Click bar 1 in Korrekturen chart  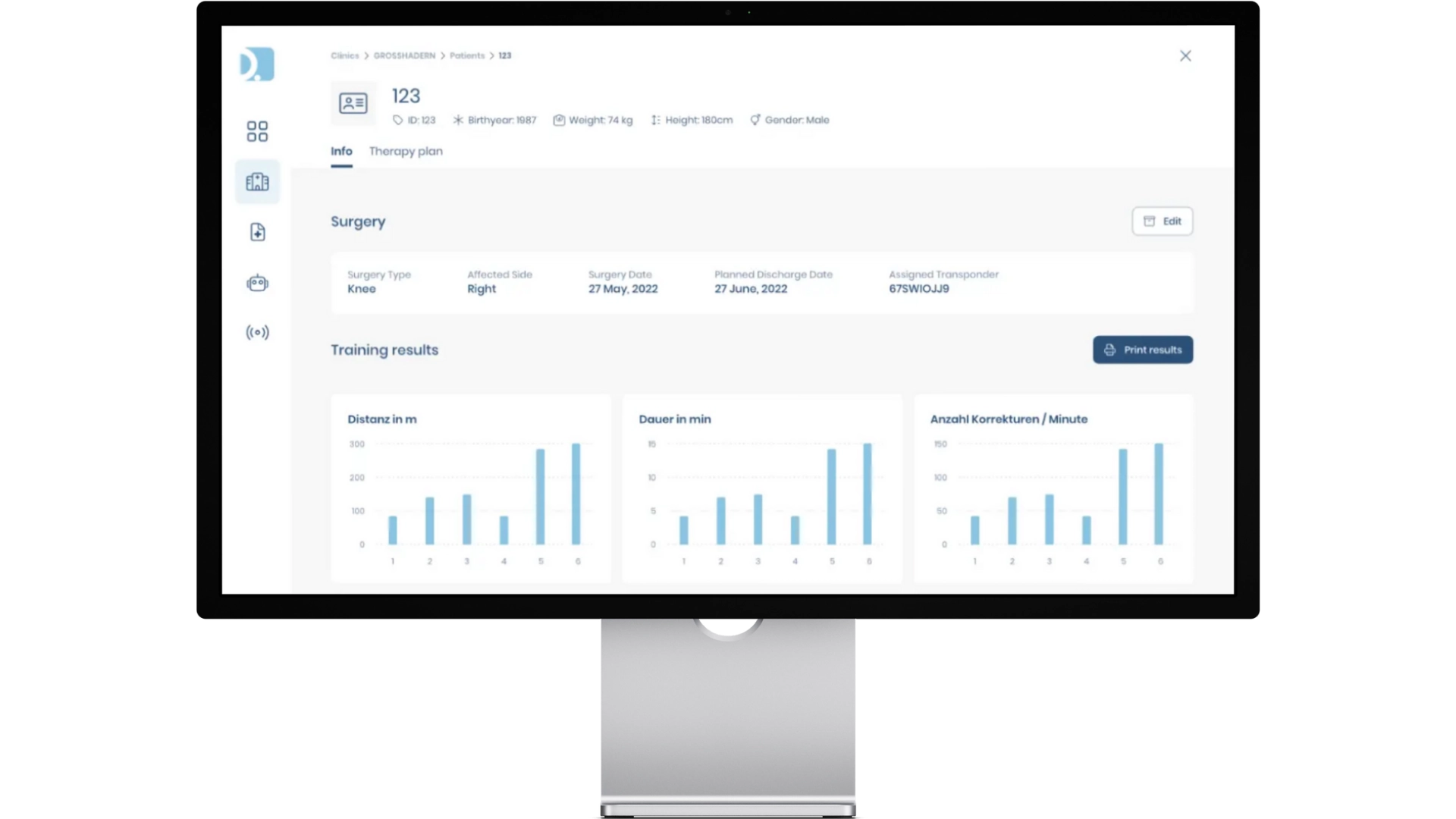coord(975,530)
